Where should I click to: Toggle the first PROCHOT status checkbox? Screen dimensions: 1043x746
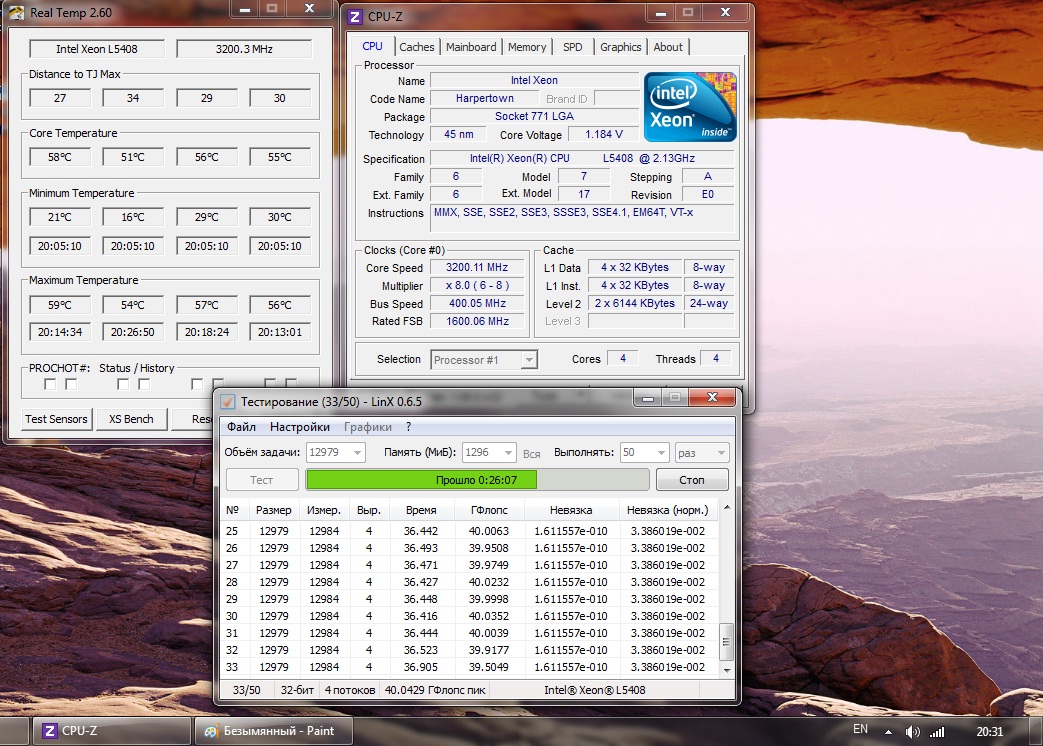pyautogui.click(x=50, y=384)
